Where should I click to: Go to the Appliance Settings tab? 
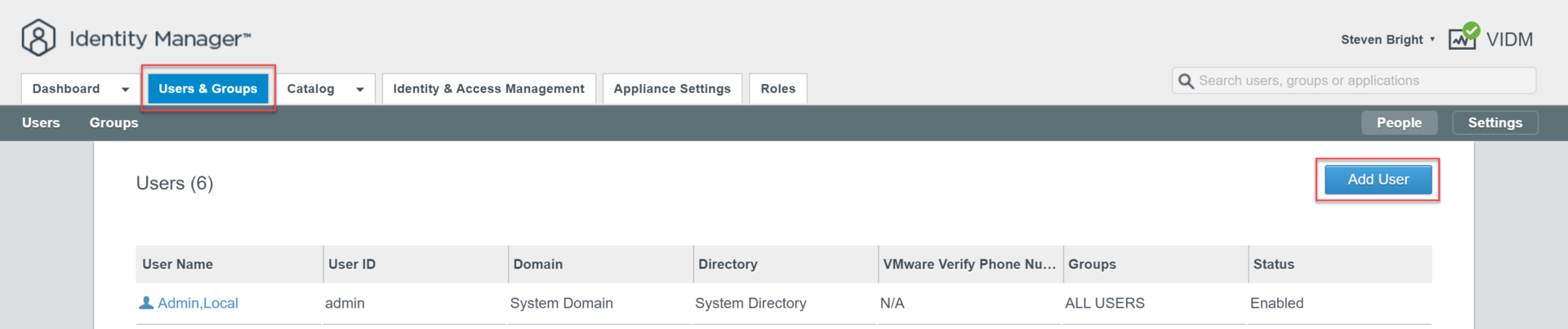[x=671, y=88]
